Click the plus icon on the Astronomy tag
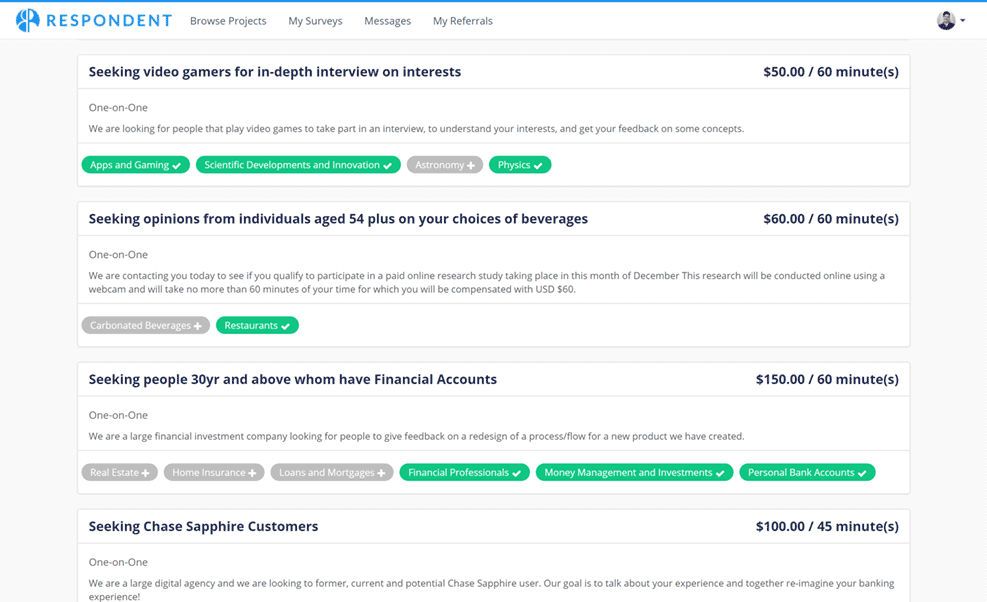This screenshot has width=987, height=602. 472,164
